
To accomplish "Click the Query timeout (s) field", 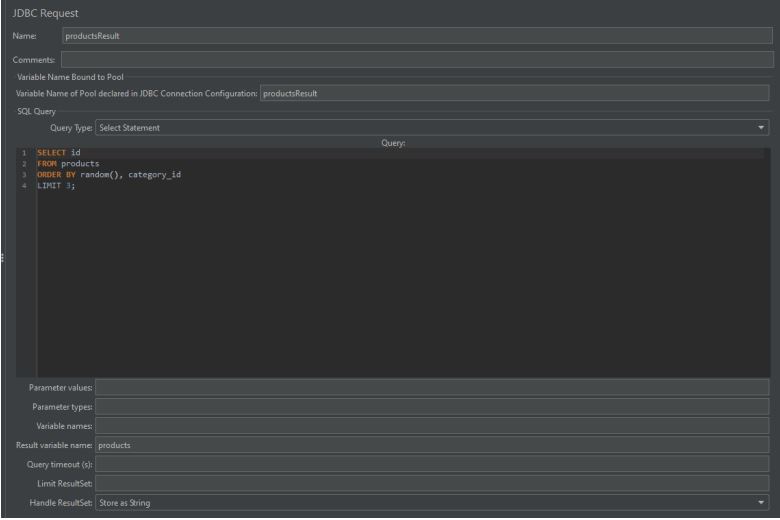I will click(x=430, y=463).
